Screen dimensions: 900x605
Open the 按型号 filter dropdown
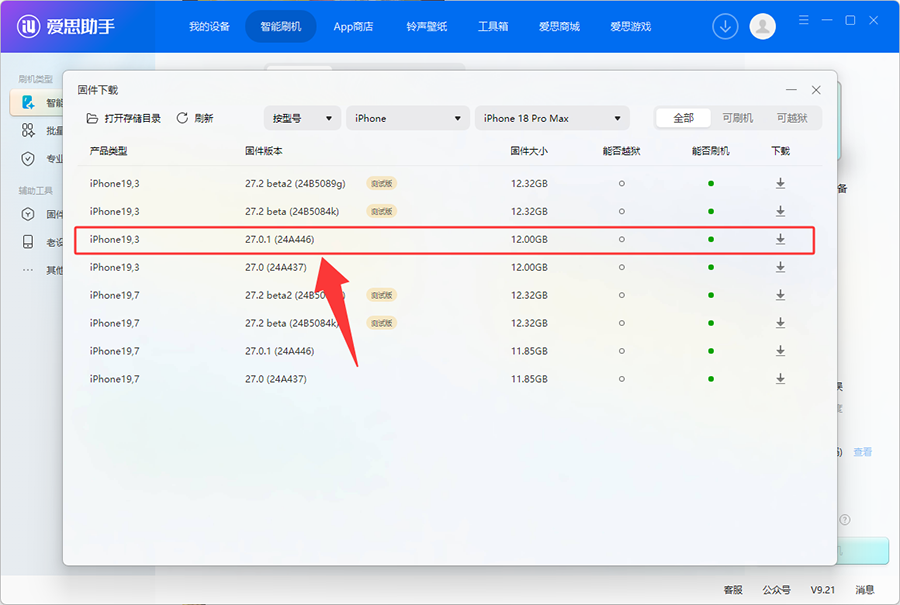(302, 118)
